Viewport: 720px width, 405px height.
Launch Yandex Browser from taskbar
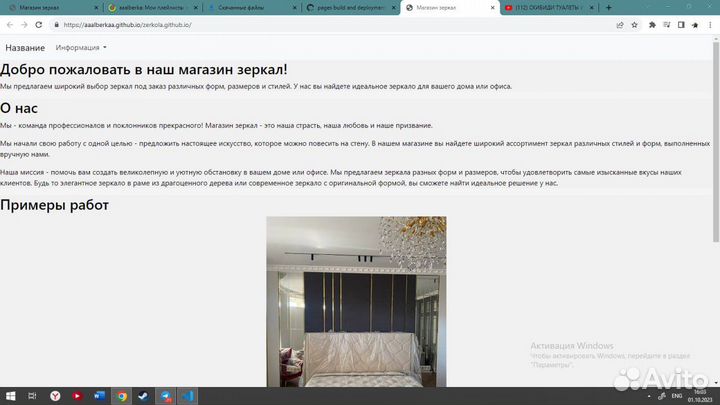pos(55,396)
